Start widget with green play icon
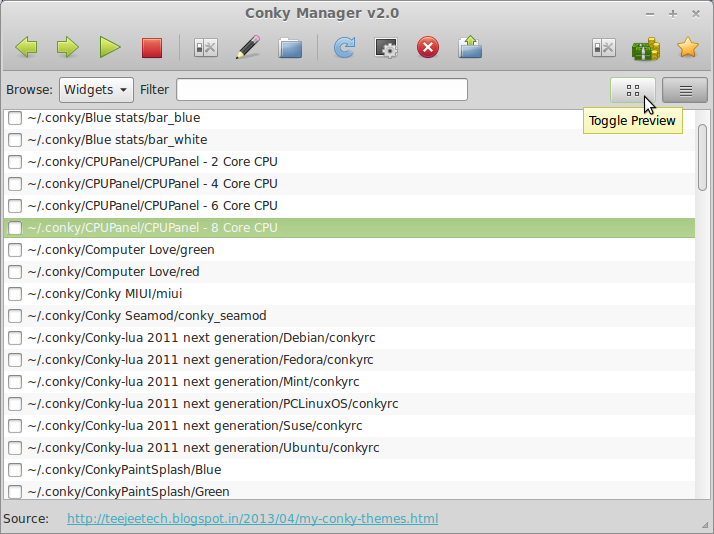This screenshot has width=714, height=534. point(110,47)
